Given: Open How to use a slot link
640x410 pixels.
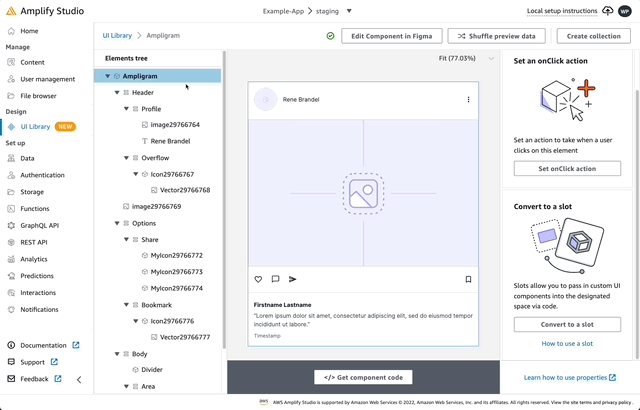Looking at the screenshot, I should [567, 344].
